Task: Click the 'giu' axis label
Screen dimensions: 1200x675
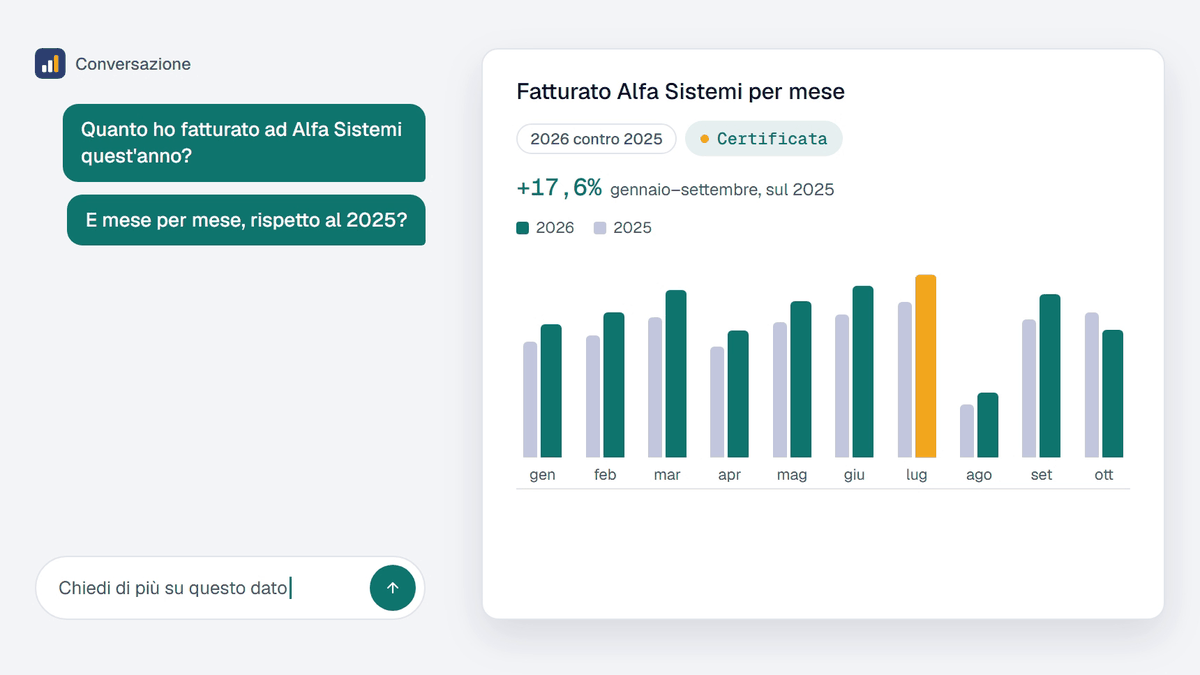Action: [854, 475]
